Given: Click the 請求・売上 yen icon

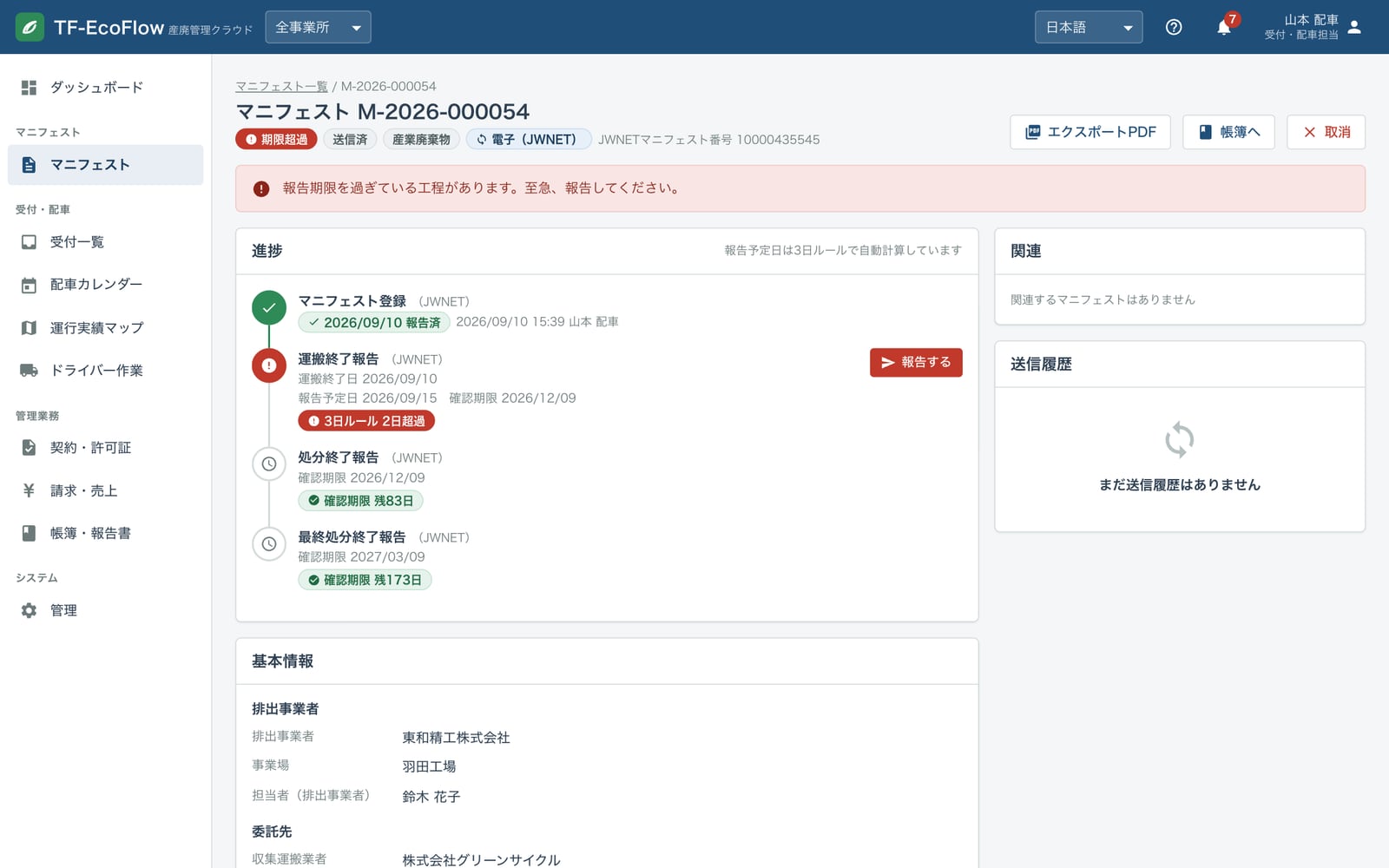Looking at the screenshot, I should pyautogui.click(x=29, y=490).
